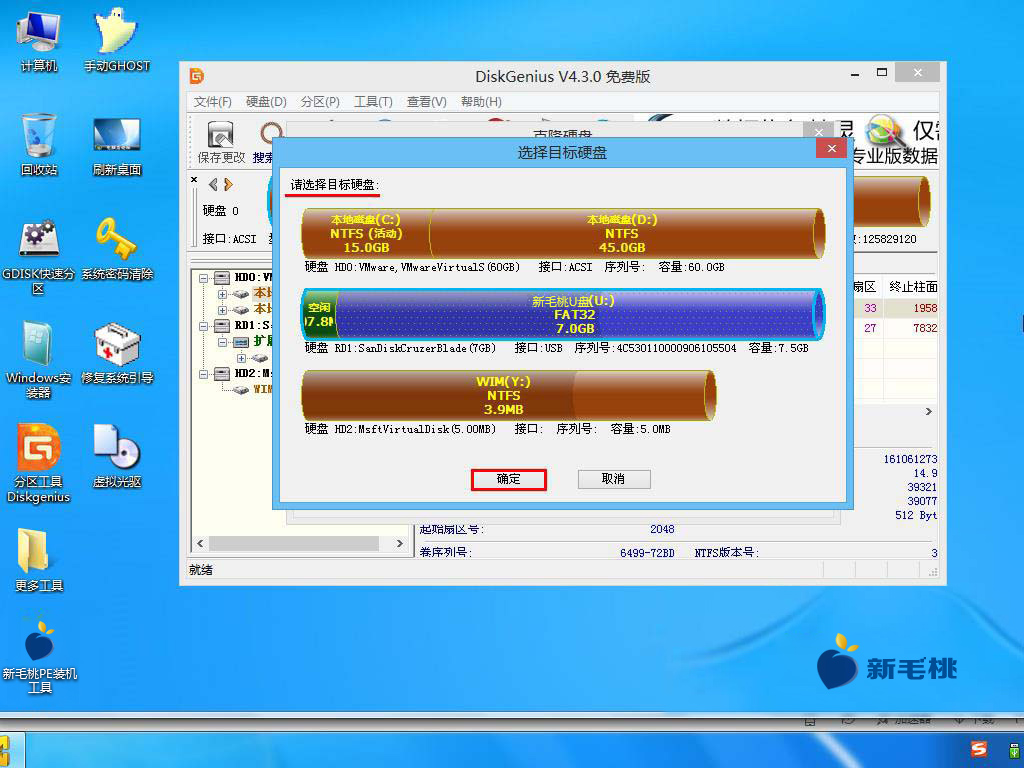Open the 回收站 recycle bin icon
1024x768 pixels.
[39, 144]
